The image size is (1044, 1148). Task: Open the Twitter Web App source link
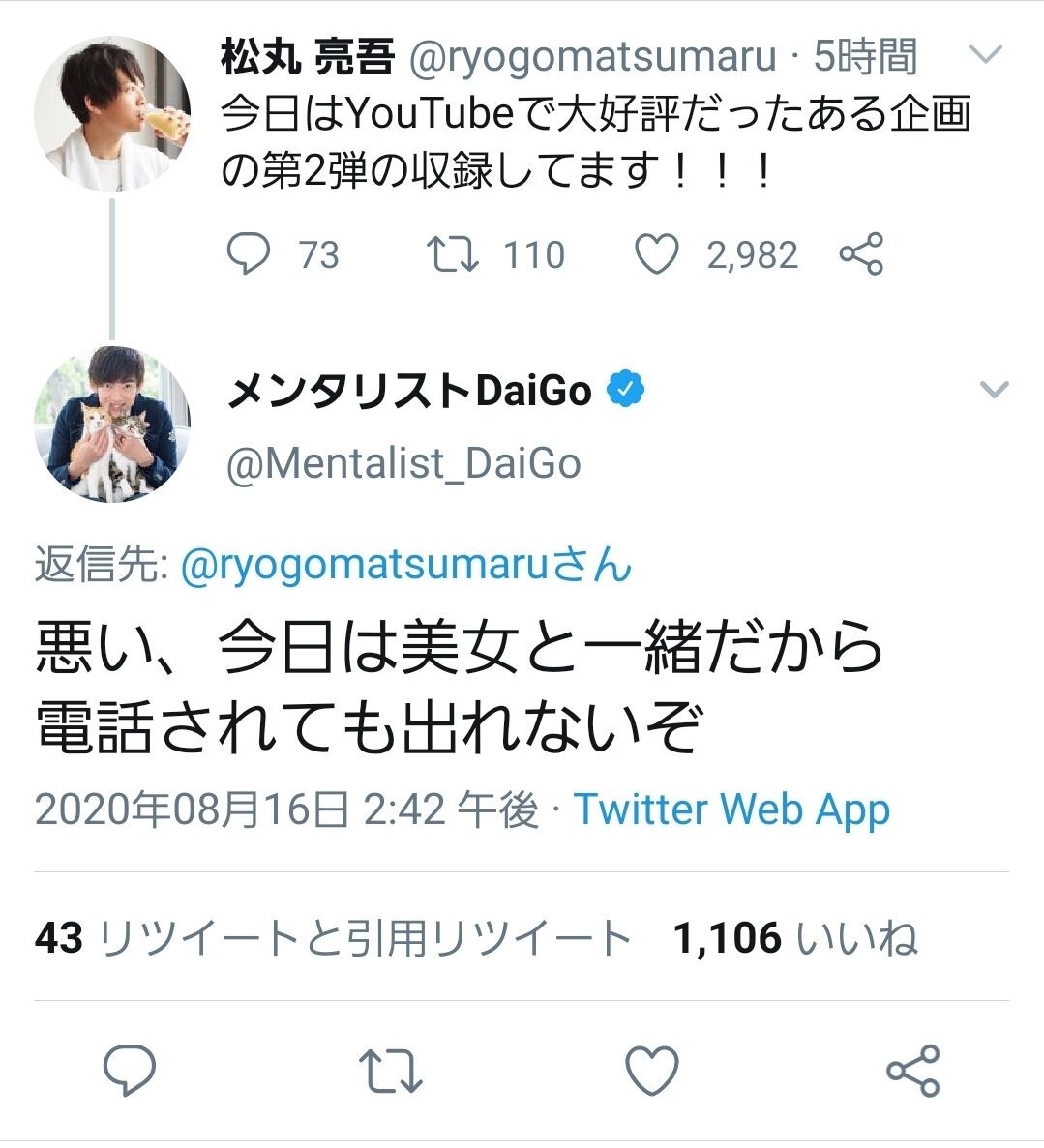pyautogui.click(x=732, y=809)
